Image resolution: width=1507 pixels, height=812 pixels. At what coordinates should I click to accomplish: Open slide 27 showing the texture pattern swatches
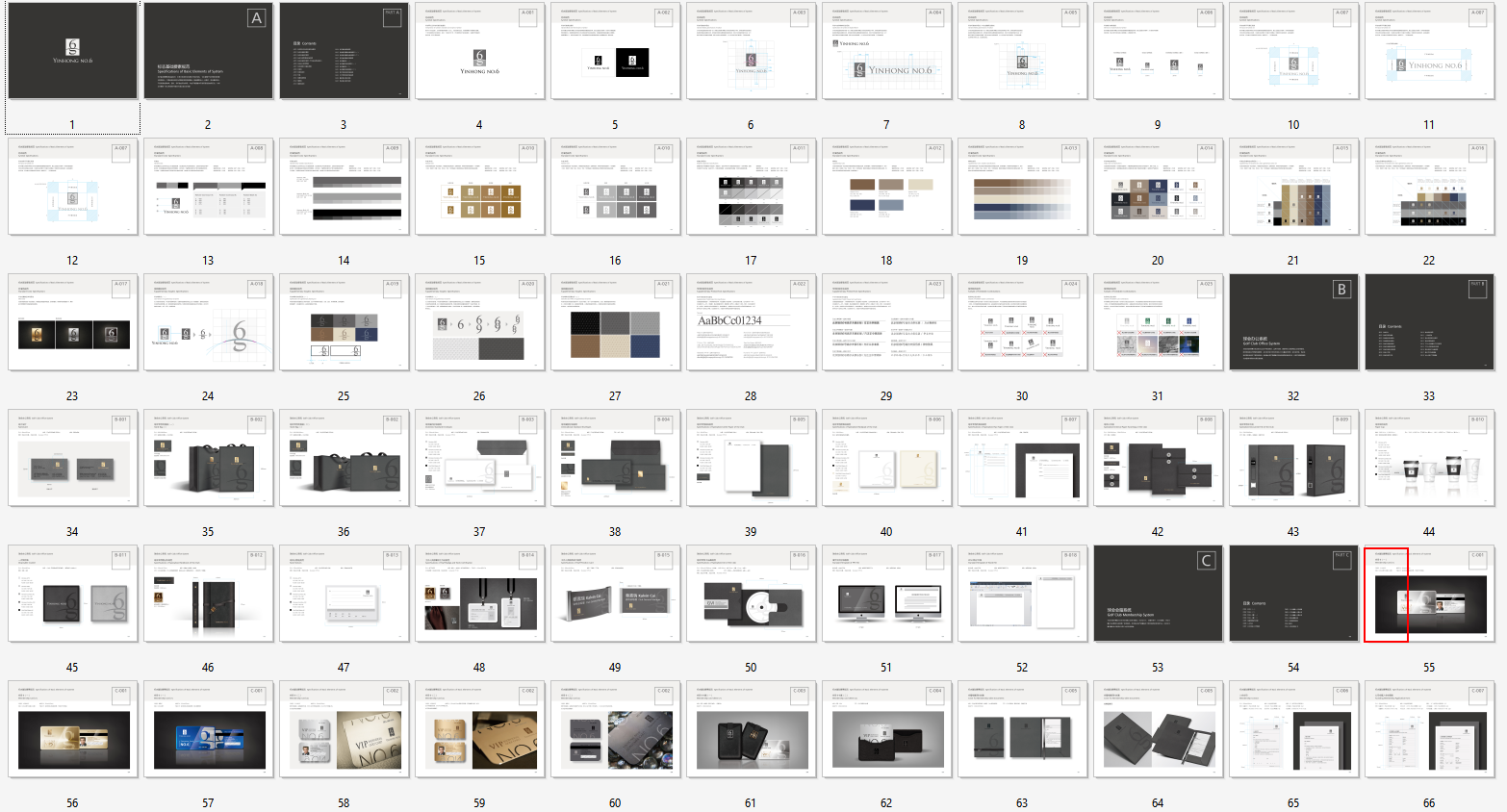coord(615,322)
